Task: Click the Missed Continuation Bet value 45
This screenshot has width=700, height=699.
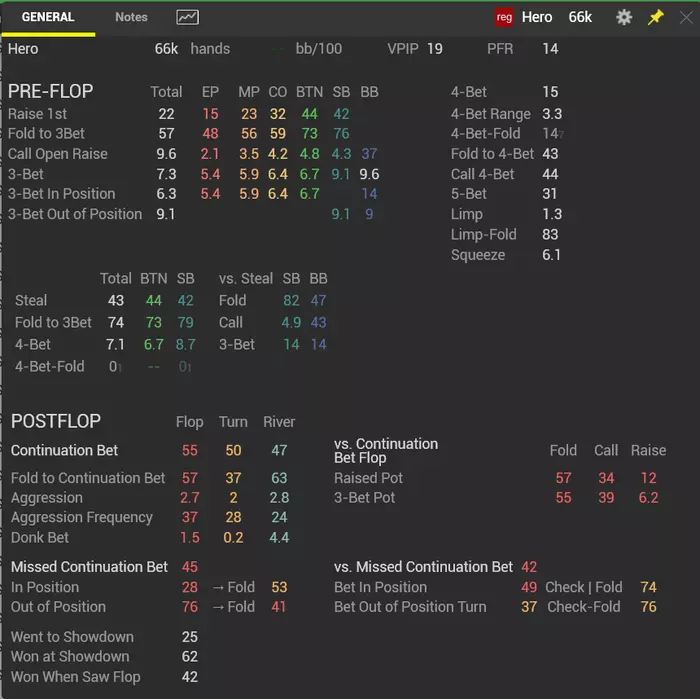Action: click(x=190, y=567)
